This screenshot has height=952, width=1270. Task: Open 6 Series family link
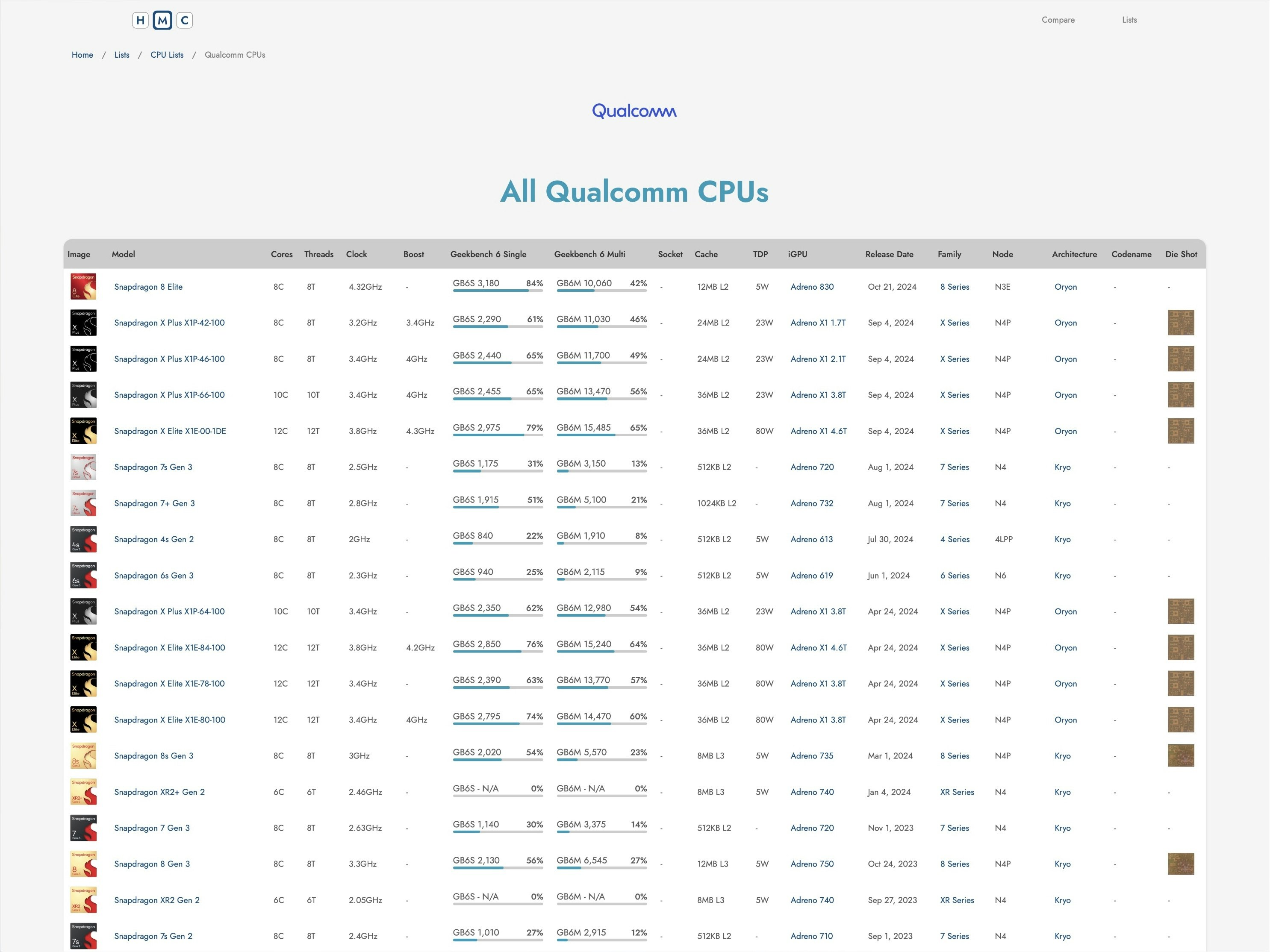pyautogui.click(x=955, y=576)
